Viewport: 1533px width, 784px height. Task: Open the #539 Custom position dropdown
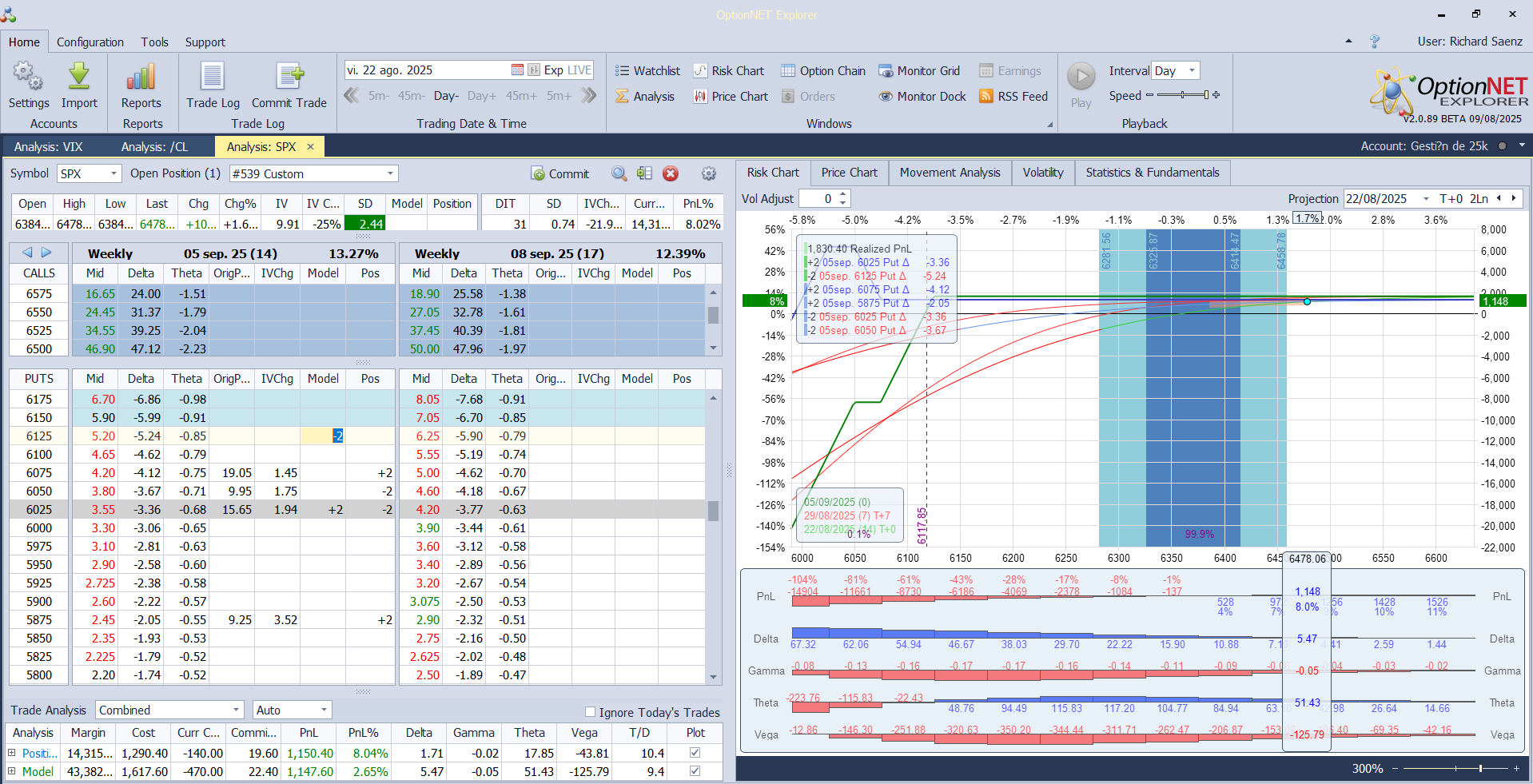click(390, 173)
